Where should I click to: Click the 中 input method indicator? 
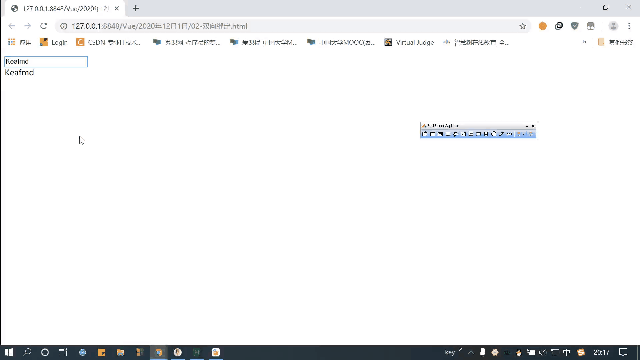pos(567,352)
